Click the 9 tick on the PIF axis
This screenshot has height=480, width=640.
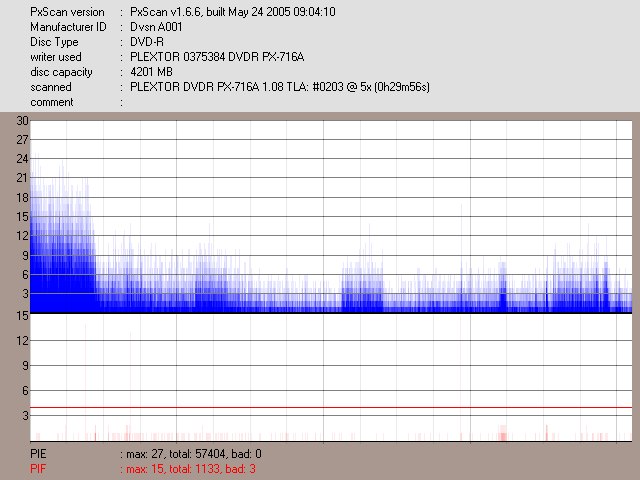pos(25,366)
